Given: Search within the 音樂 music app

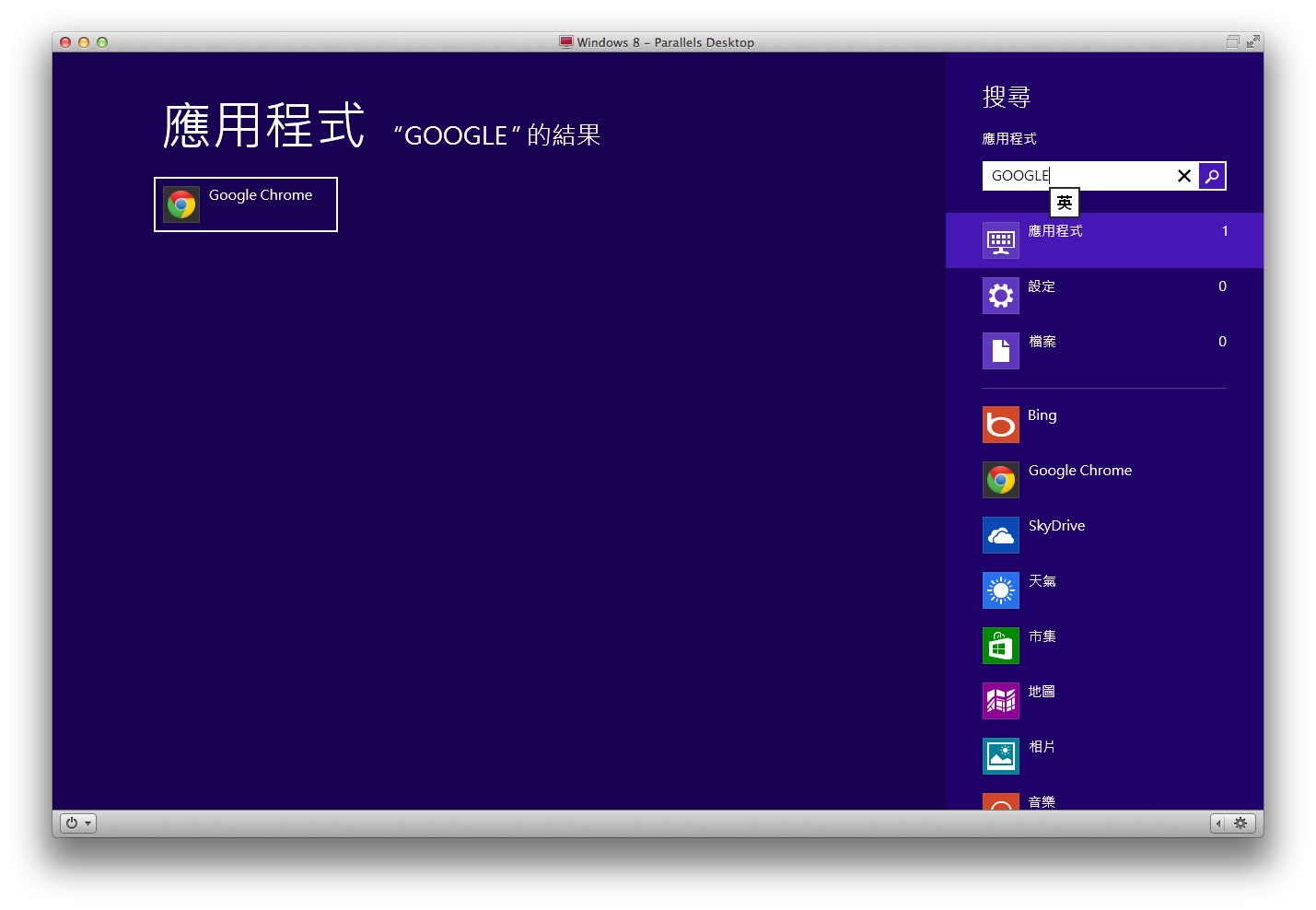Looking at the screenshot, I should click(1104, 799).
